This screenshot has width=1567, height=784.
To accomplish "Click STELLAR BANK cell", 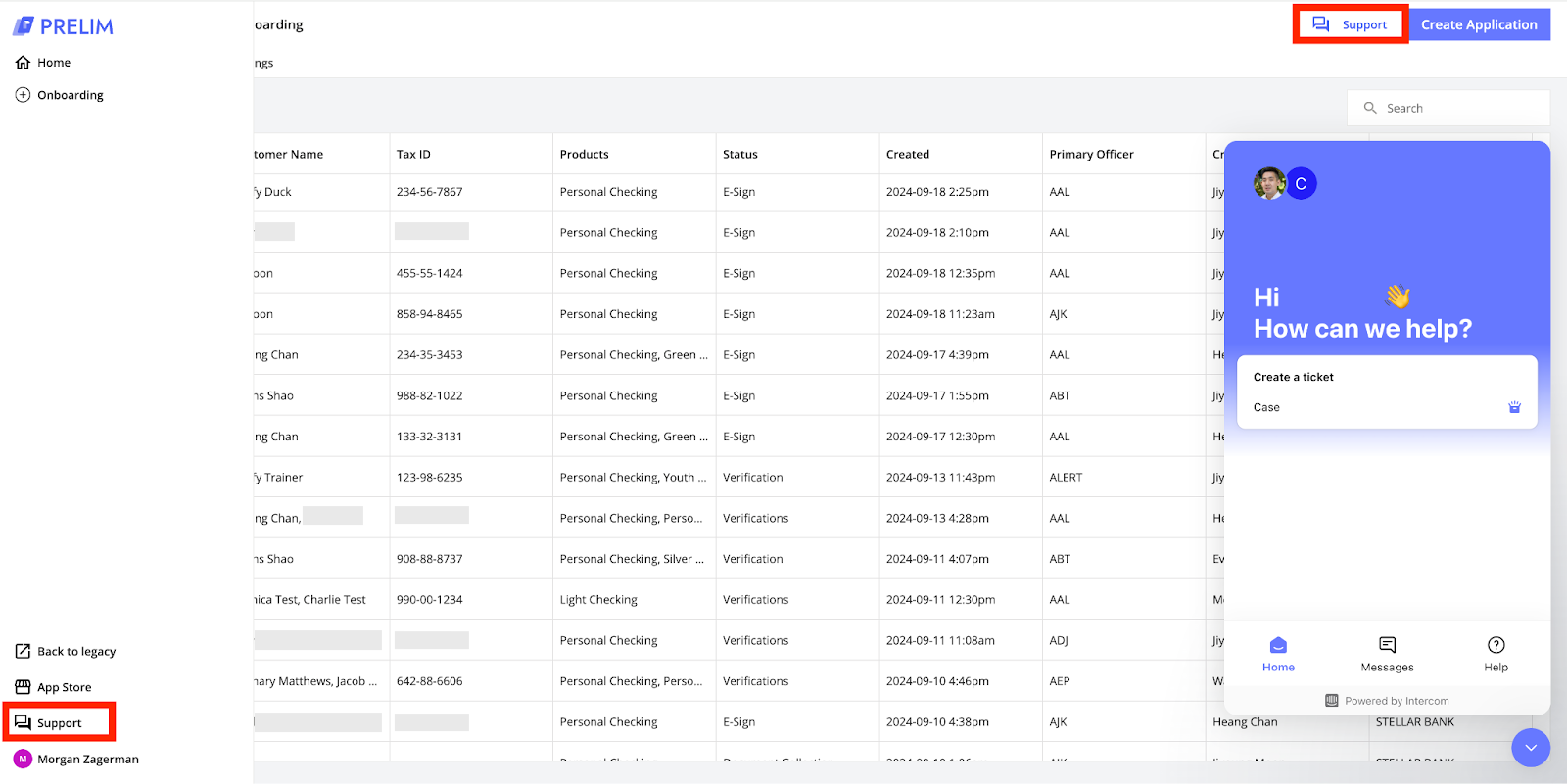I will (1414, 722).
